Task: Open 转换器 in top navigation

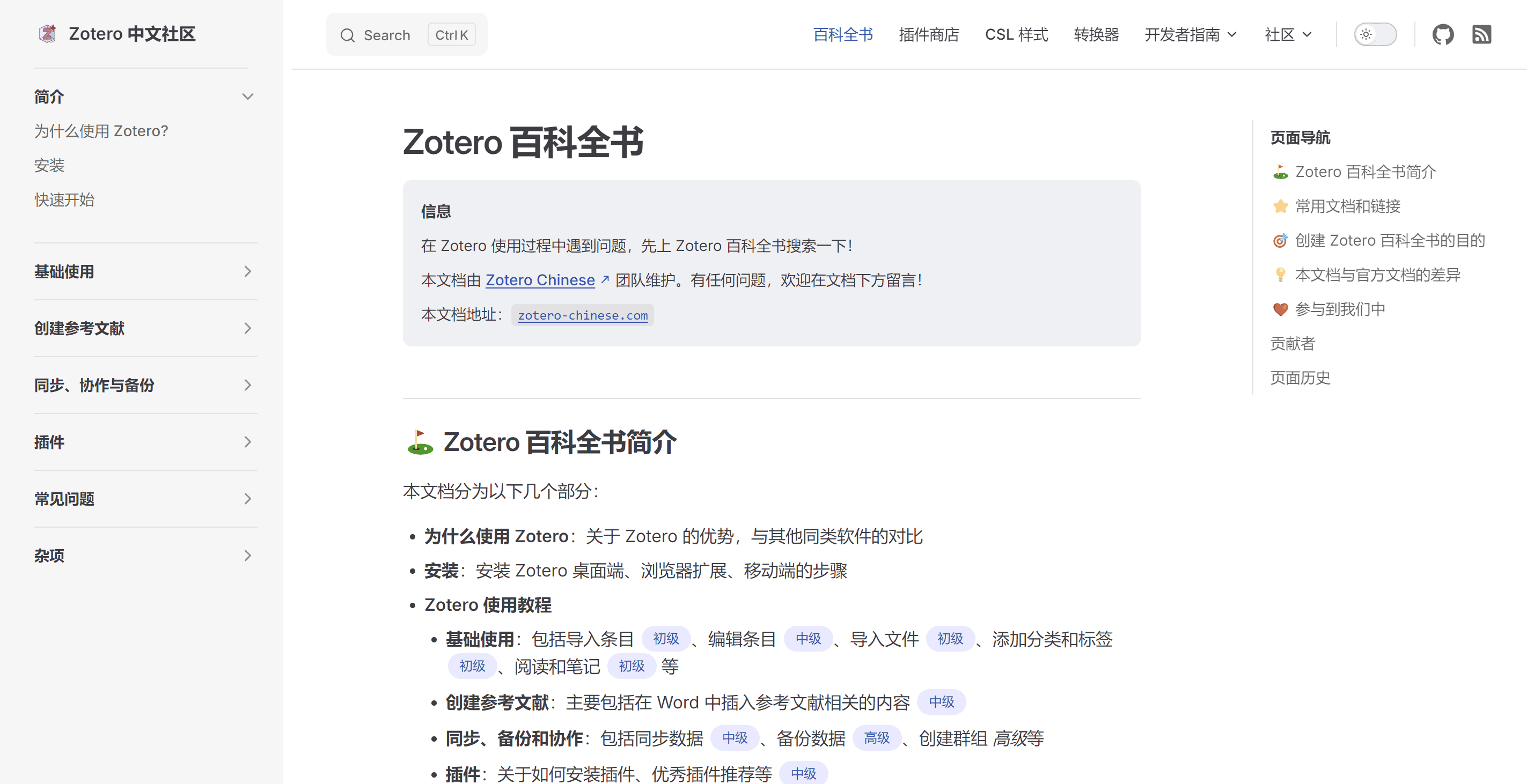Action: pyautogui.click(x=1096, y=34)
